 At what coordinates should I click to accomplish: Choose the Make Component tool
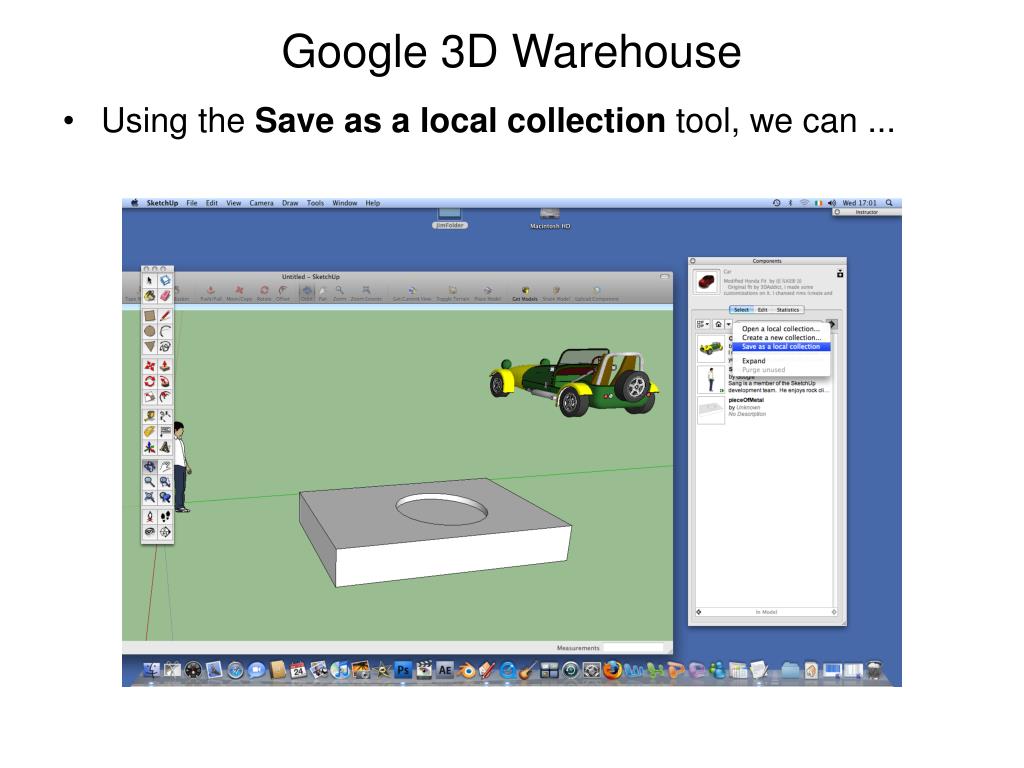tap(165, 280)
